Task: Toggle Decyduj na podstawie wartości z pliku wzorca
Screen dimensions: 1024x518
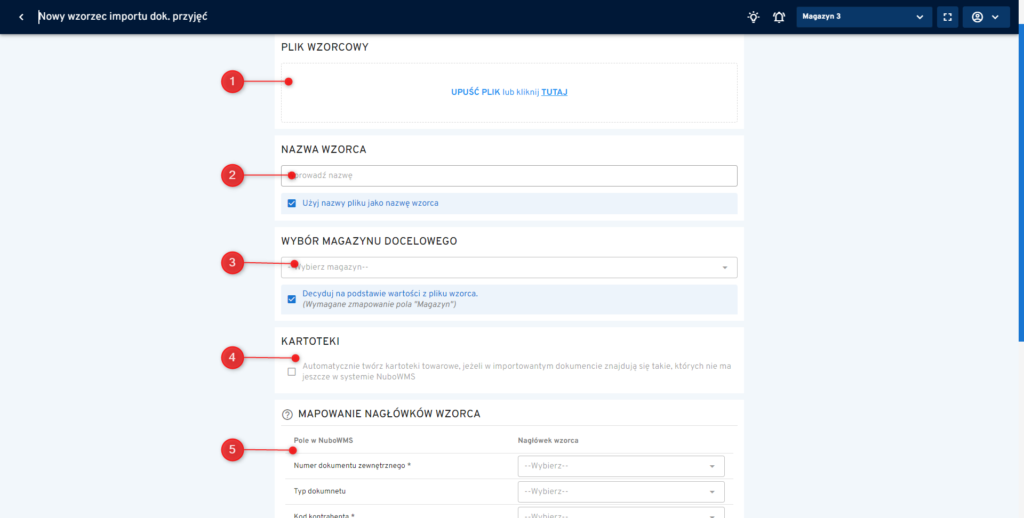Action: click(x=292, y=298)
